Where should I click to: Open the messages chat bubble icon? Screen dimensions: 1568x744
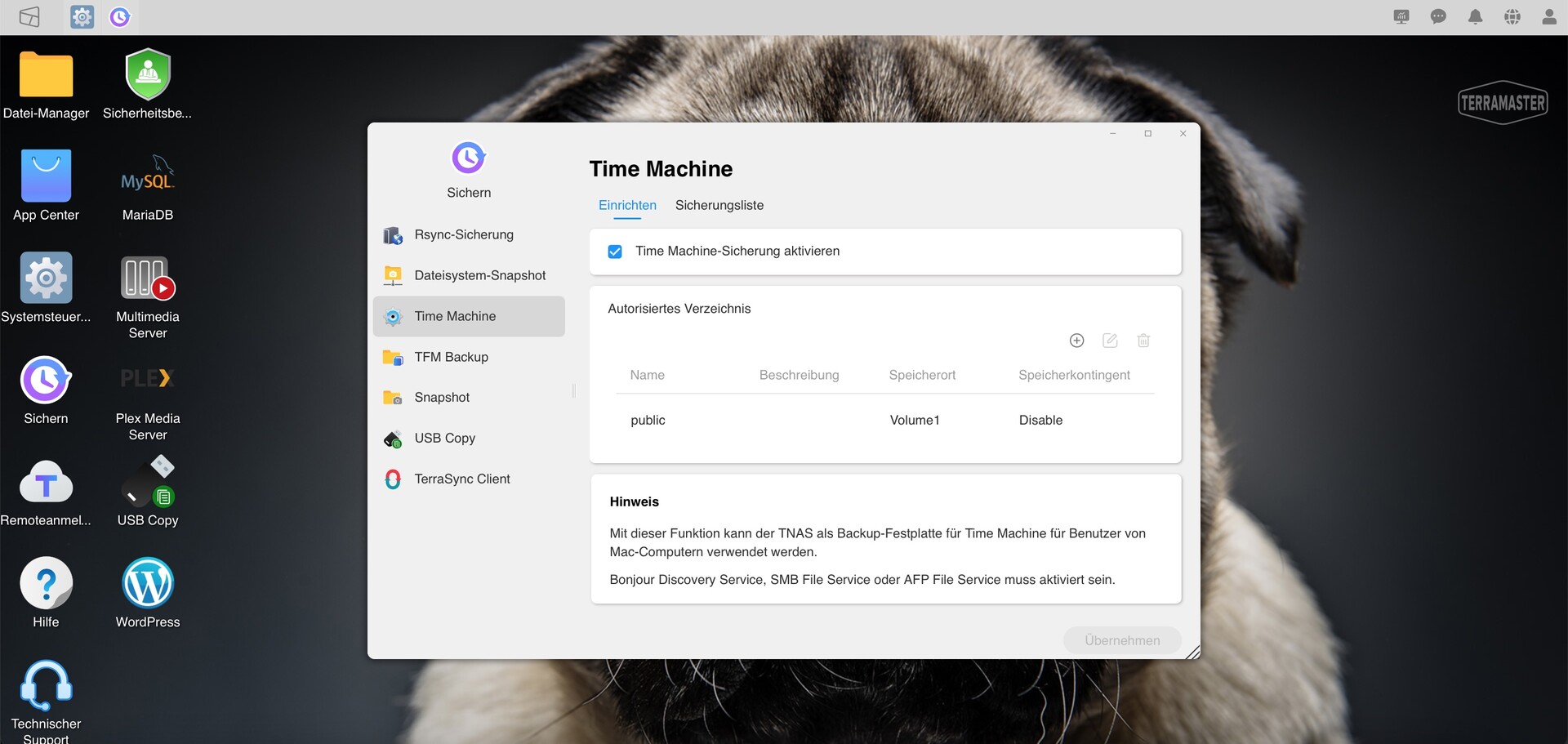click(x=1438, y=16)
